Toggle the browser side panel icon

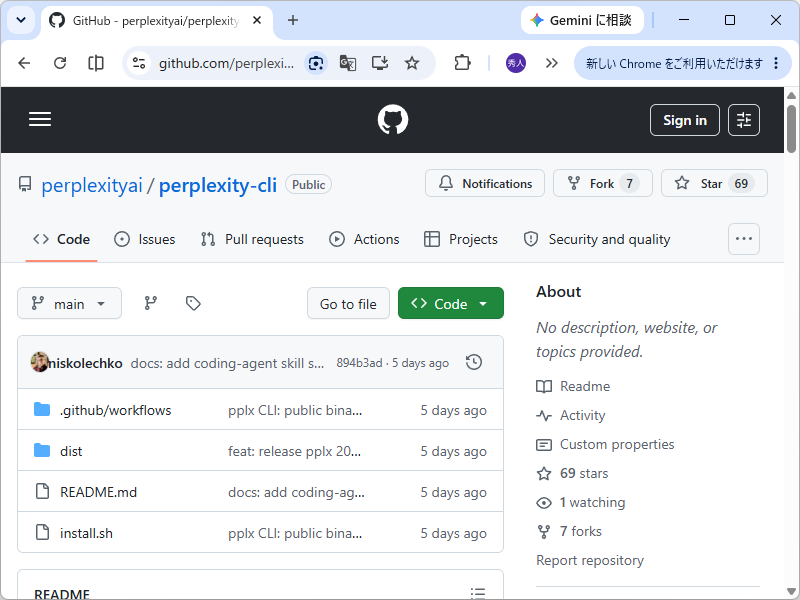coord(96,63)
